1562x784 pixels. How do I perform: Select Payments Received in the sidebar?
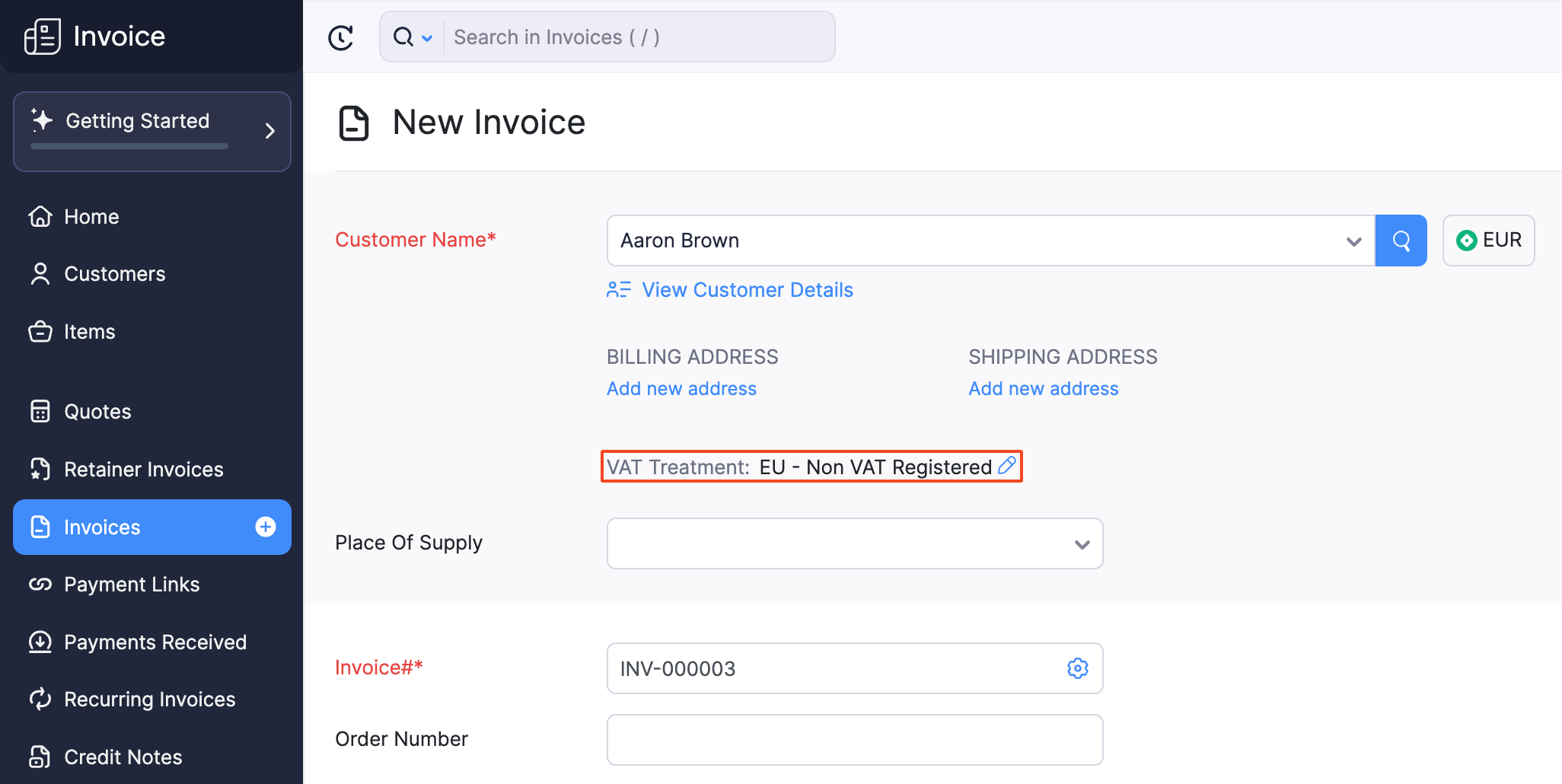click(x=40, y=642)
